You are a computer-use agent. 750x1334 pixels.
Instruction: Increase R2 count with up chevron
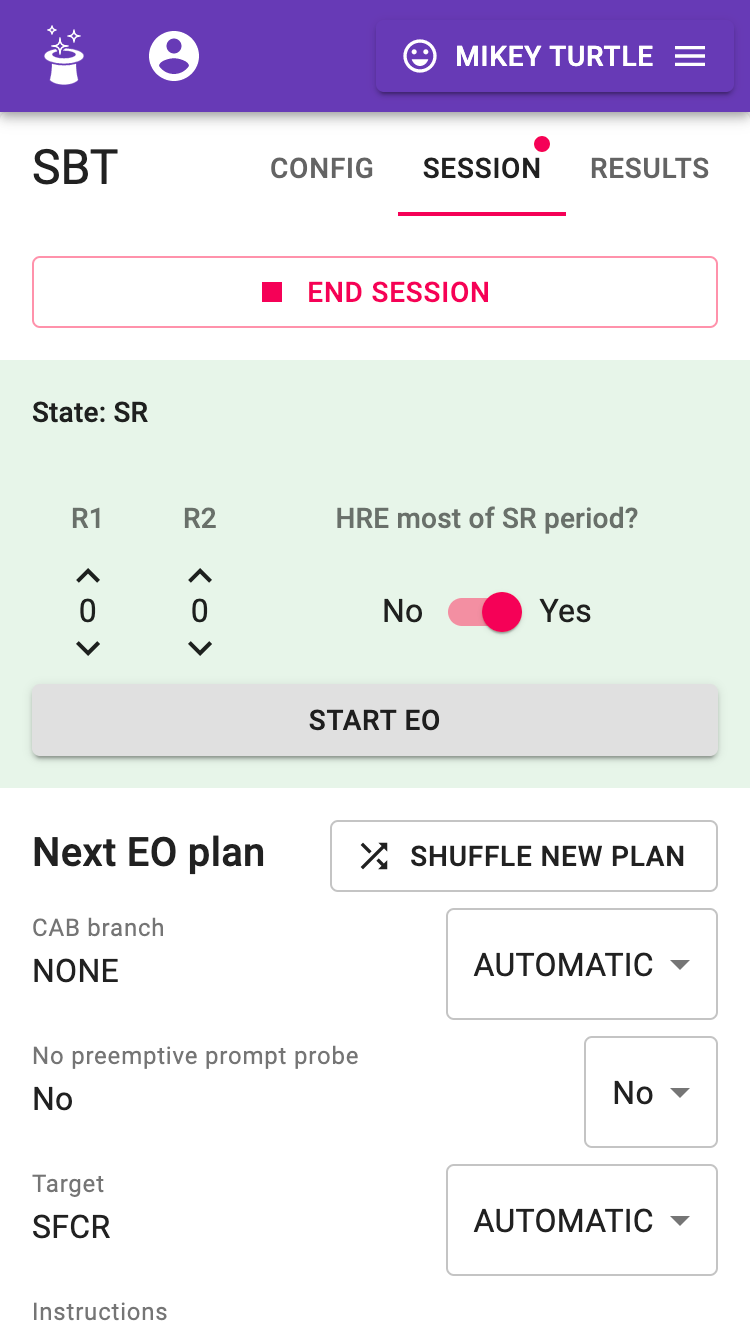coord(200,576)
